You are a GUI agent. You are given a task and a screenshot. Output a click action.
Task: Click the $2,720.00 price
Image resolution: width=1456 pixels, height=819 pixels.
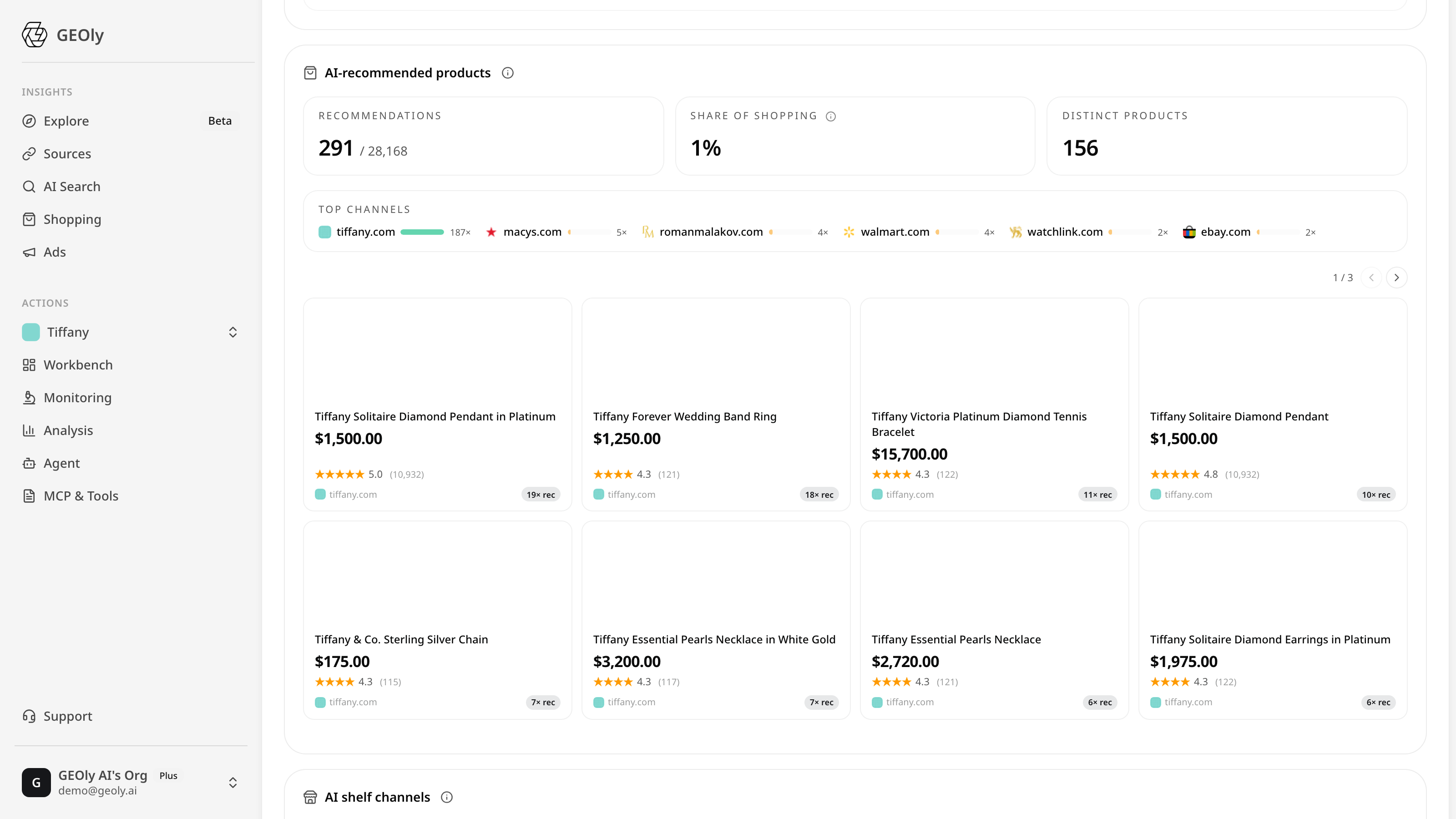pos(905,661)
